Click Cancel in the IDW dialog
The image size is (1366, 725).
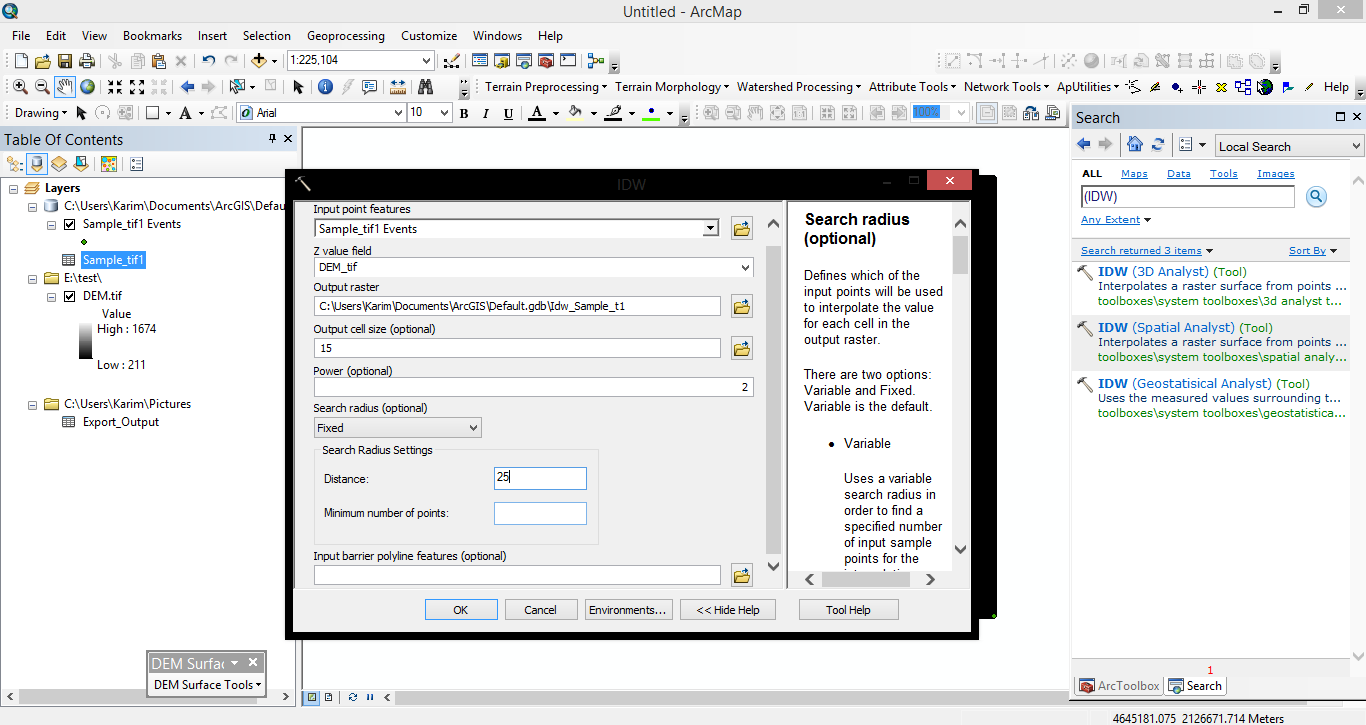(540, 610)
